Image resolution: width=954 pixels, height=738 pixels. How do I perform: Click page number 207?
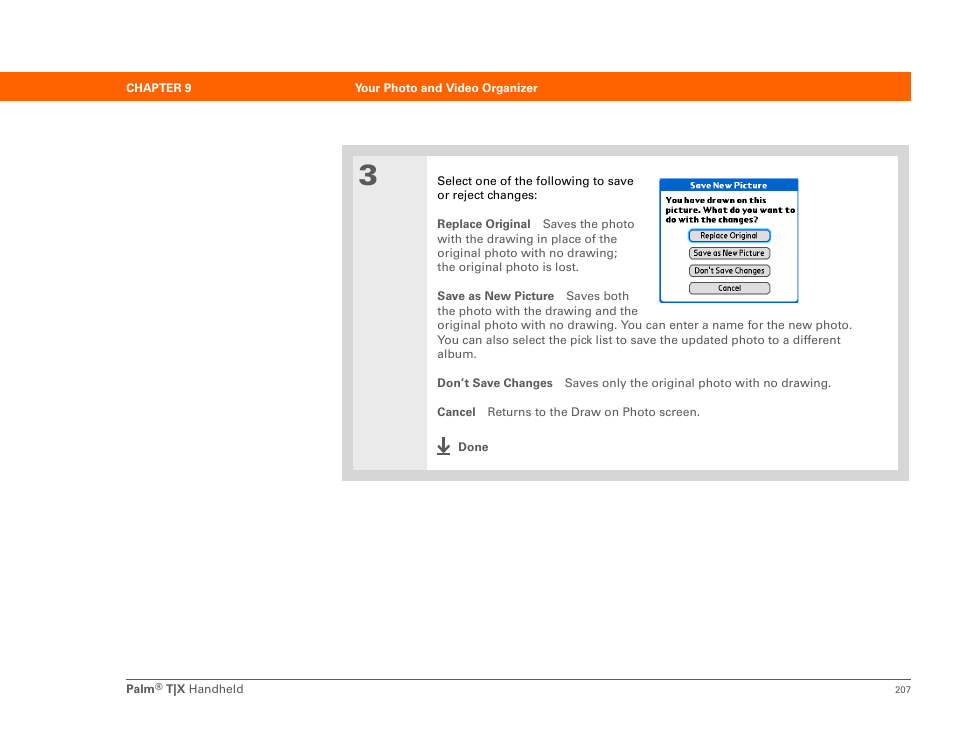point(902,689)
